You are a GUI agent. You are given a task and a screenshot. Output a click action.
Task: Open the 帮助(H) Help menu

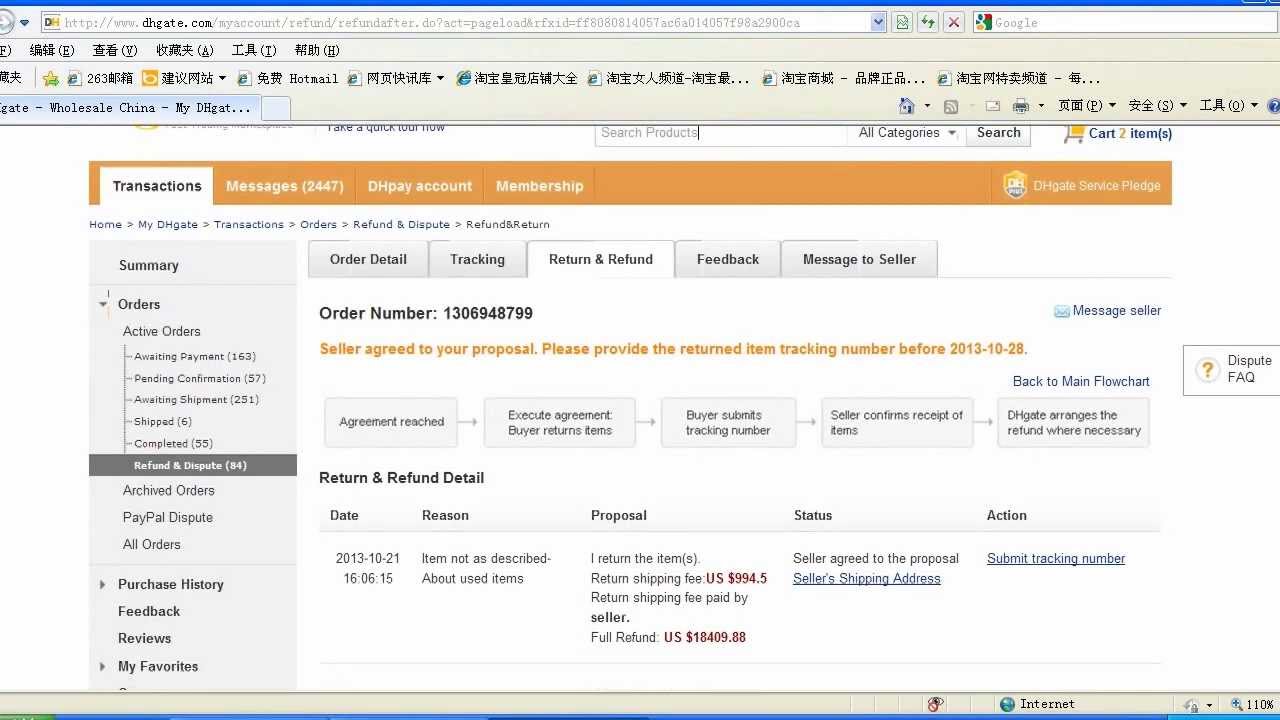[x=317, y=50]
